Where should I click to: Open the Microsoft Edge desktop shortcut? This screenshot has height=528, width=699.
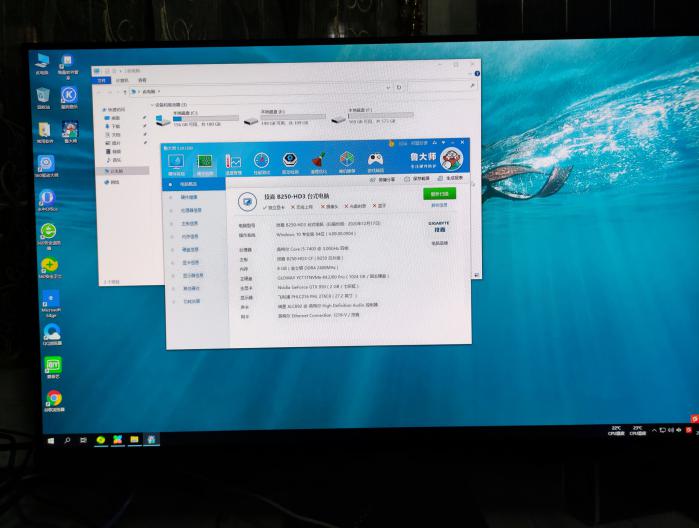click(x=51, y=303)
